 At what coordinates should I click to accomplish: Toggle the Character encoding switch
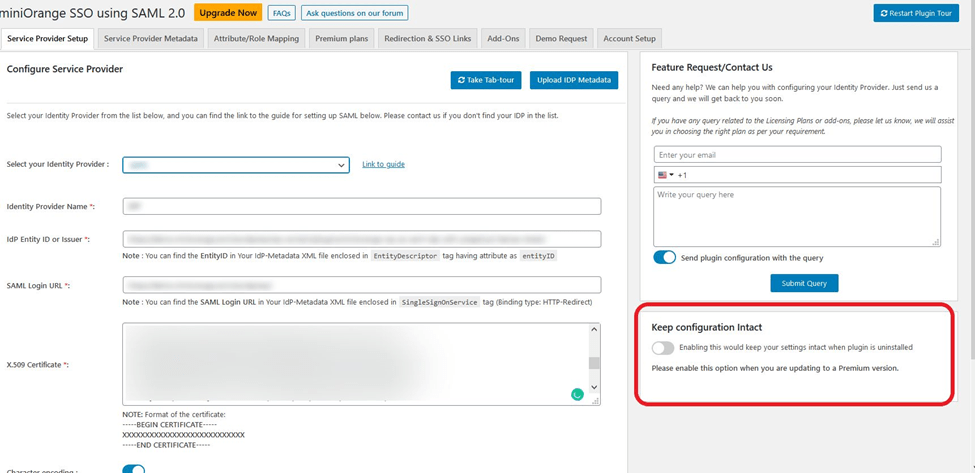[134, 470]
